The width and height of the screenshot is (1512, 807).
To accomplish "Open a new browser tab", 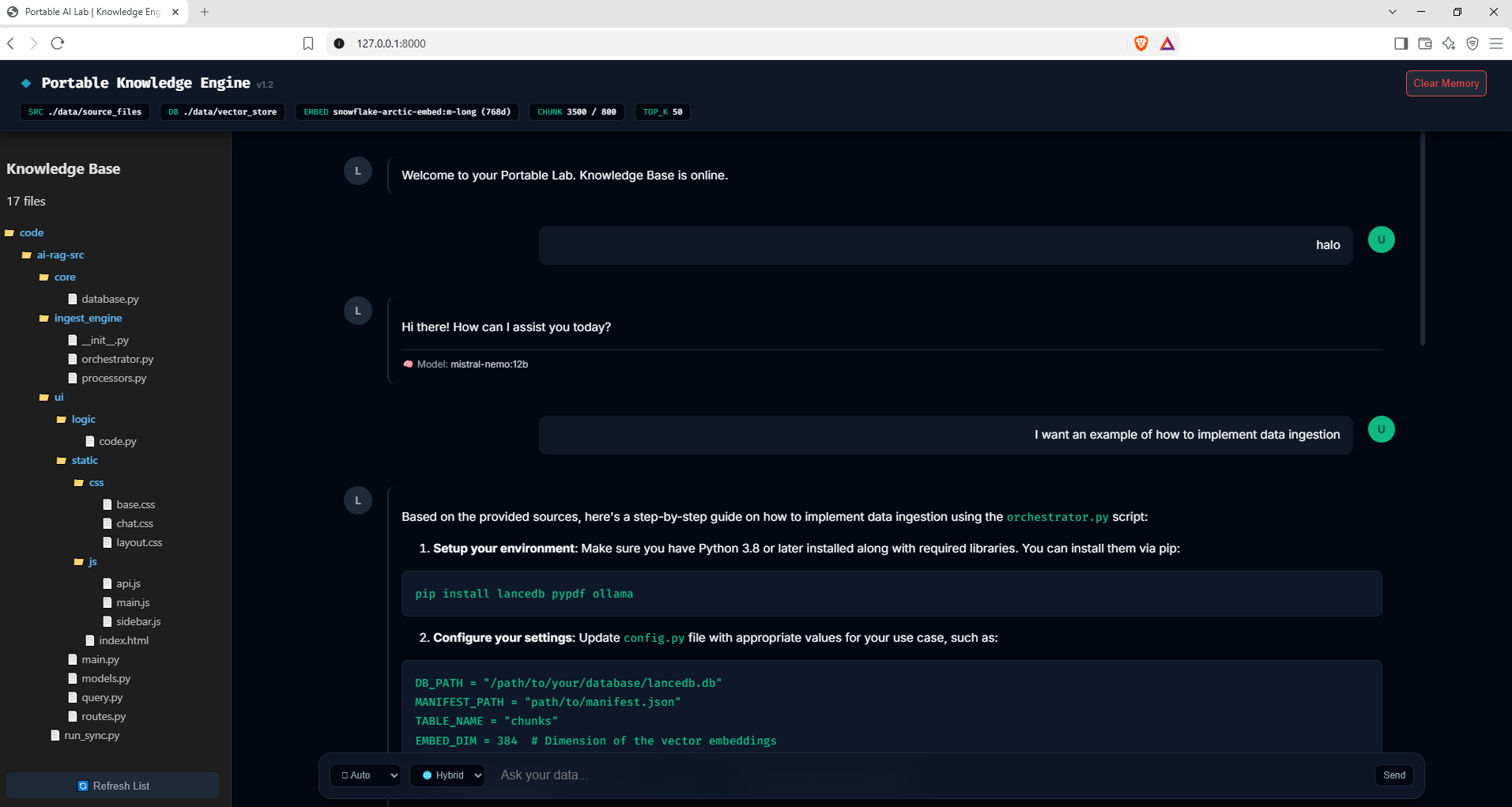I will click(205, 12).
